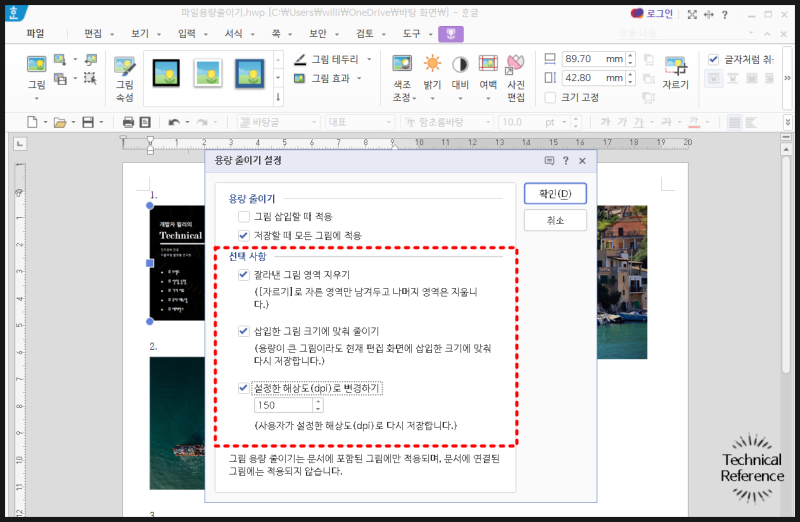Click the 취소 button
Image resolution: width=800 pixels, height=522 pixels.
[555, 220]
